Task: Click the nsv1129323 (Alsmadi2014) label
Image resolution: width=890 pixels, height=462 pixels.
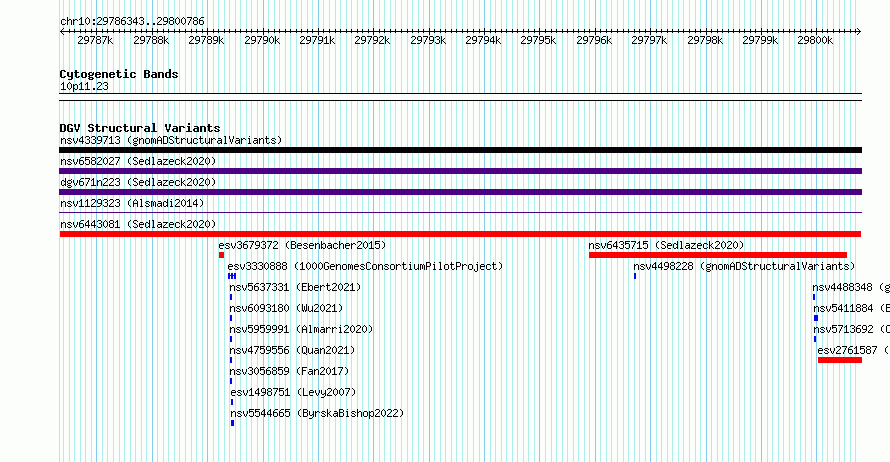Action: click(x=132, y=203)
